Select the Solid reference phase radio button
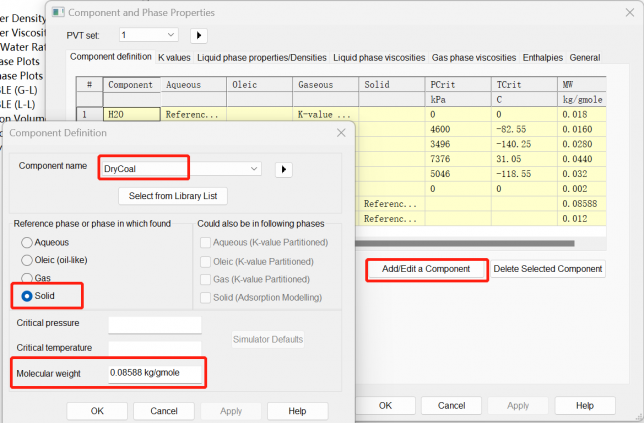This screenshot has height=423, width=644. pyautogui.click(x=27, y=297)
